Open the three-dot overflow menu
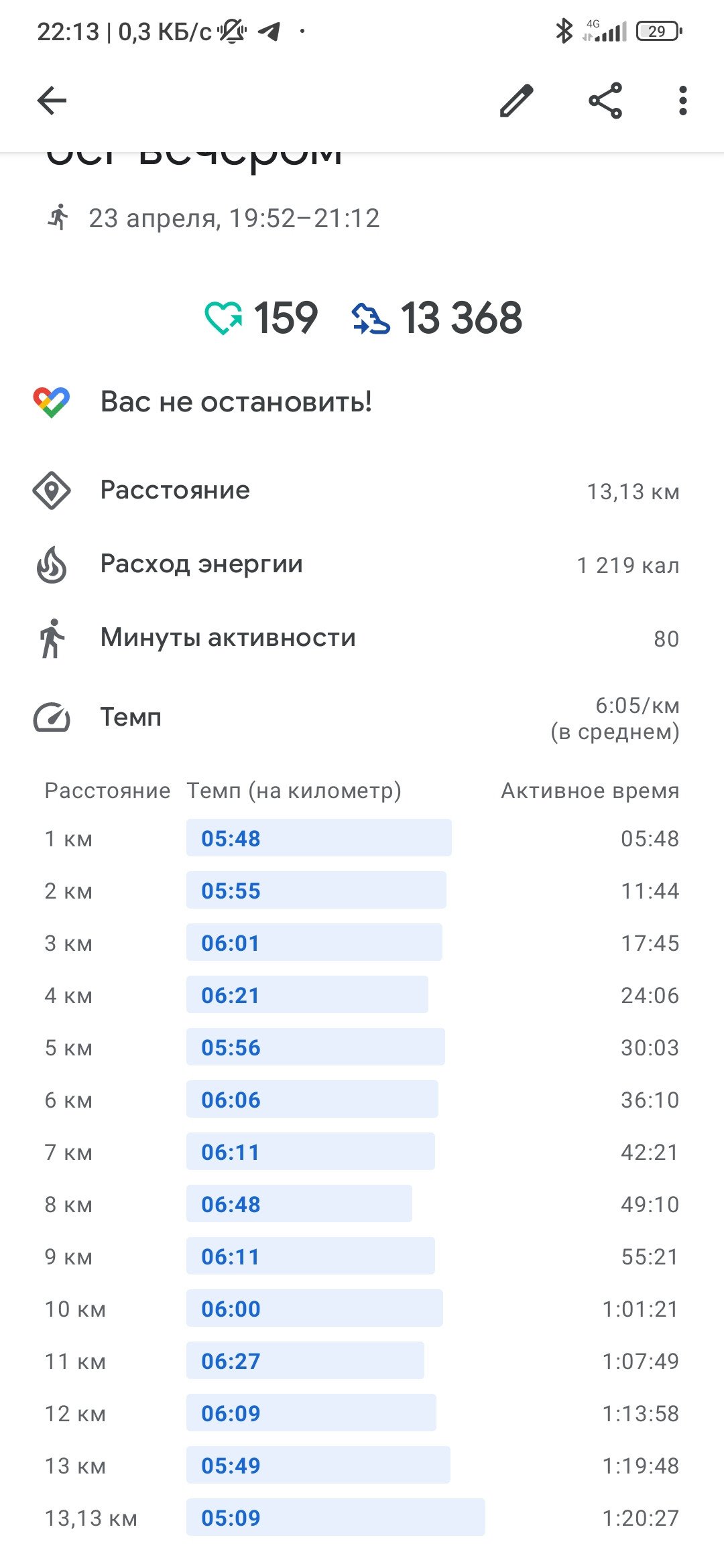The image size is (724, 1568). click(682, 101)
